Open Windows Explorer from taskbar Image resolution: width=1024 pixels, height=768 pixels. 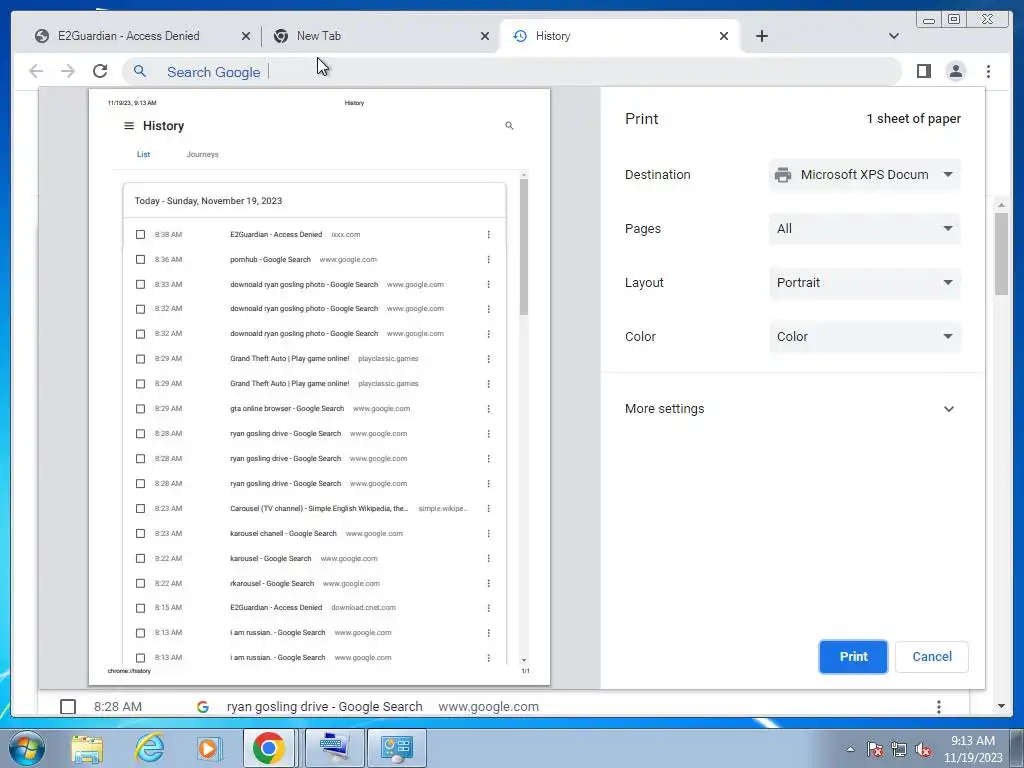pos(87,748)
